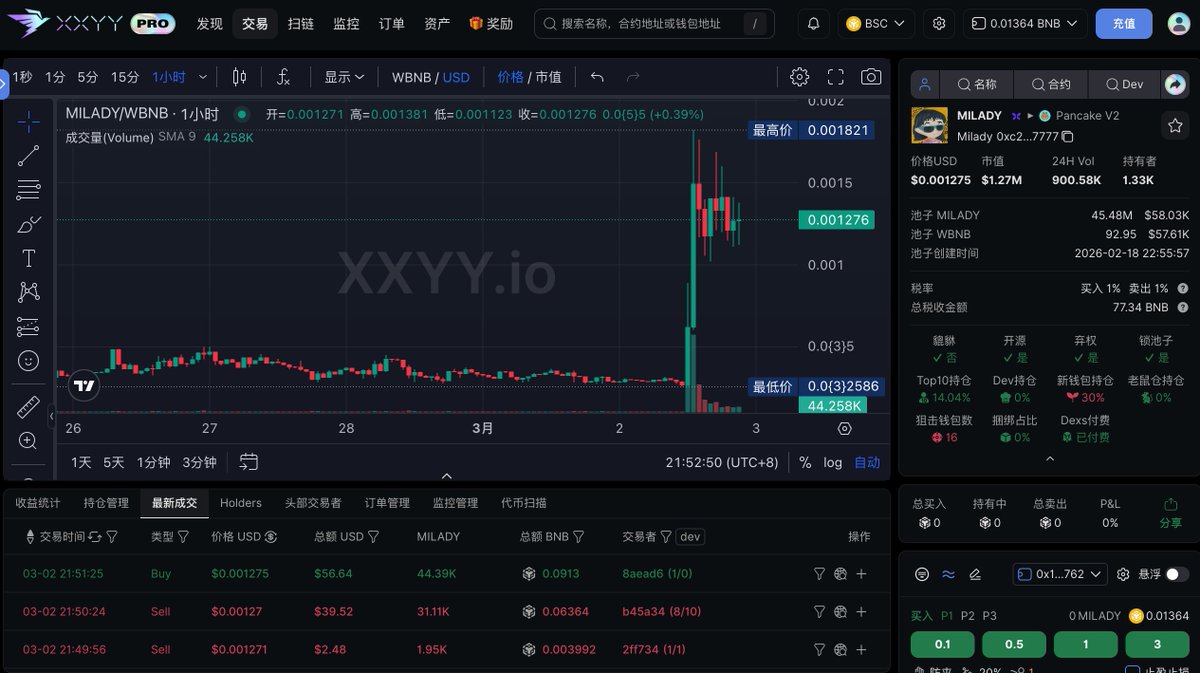
Task: Switch chart to 市值 market cap view
Action: point(548,77)
